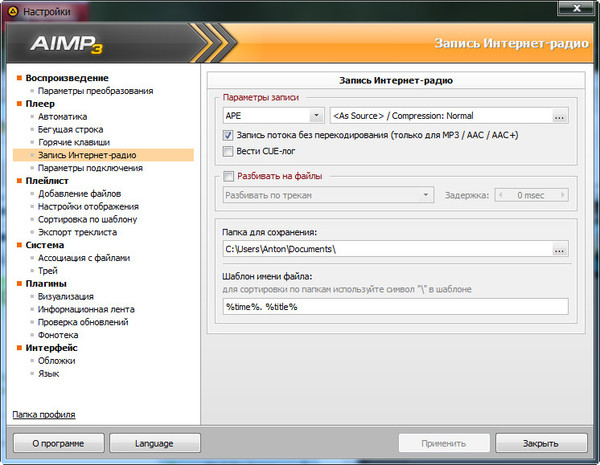Enable the 'Разбивать на файлы' checkbox
This screenshot has height=465, width=600.
coord(228,176)
